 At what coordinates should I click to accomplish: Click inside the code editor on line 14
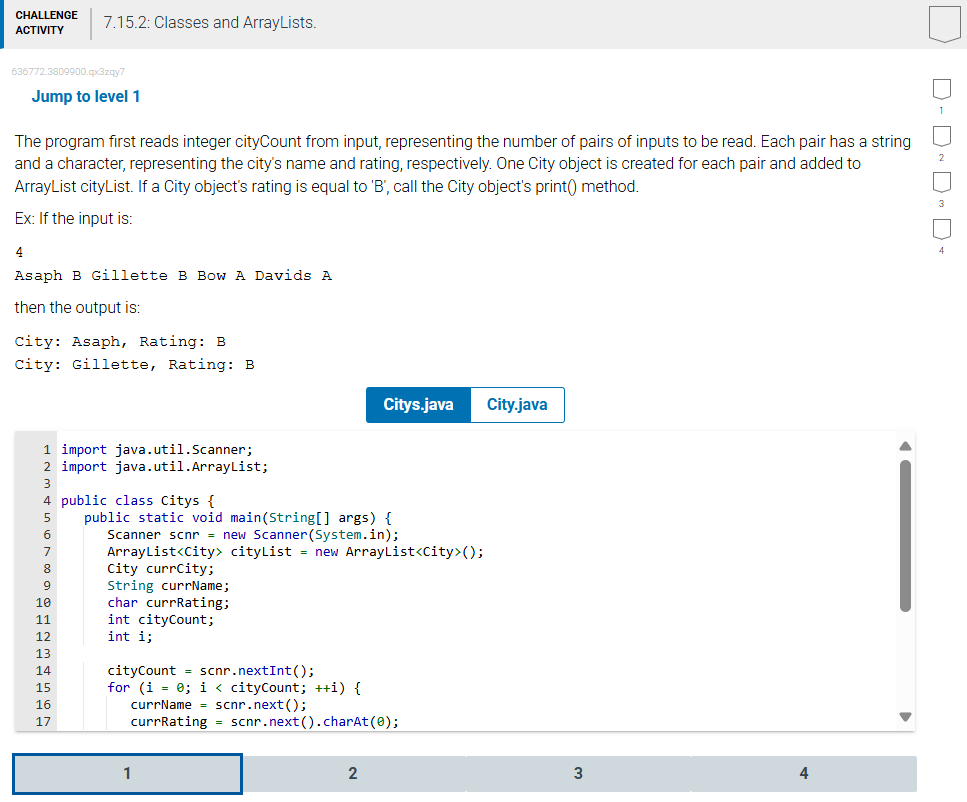click(x=200, y=670)
